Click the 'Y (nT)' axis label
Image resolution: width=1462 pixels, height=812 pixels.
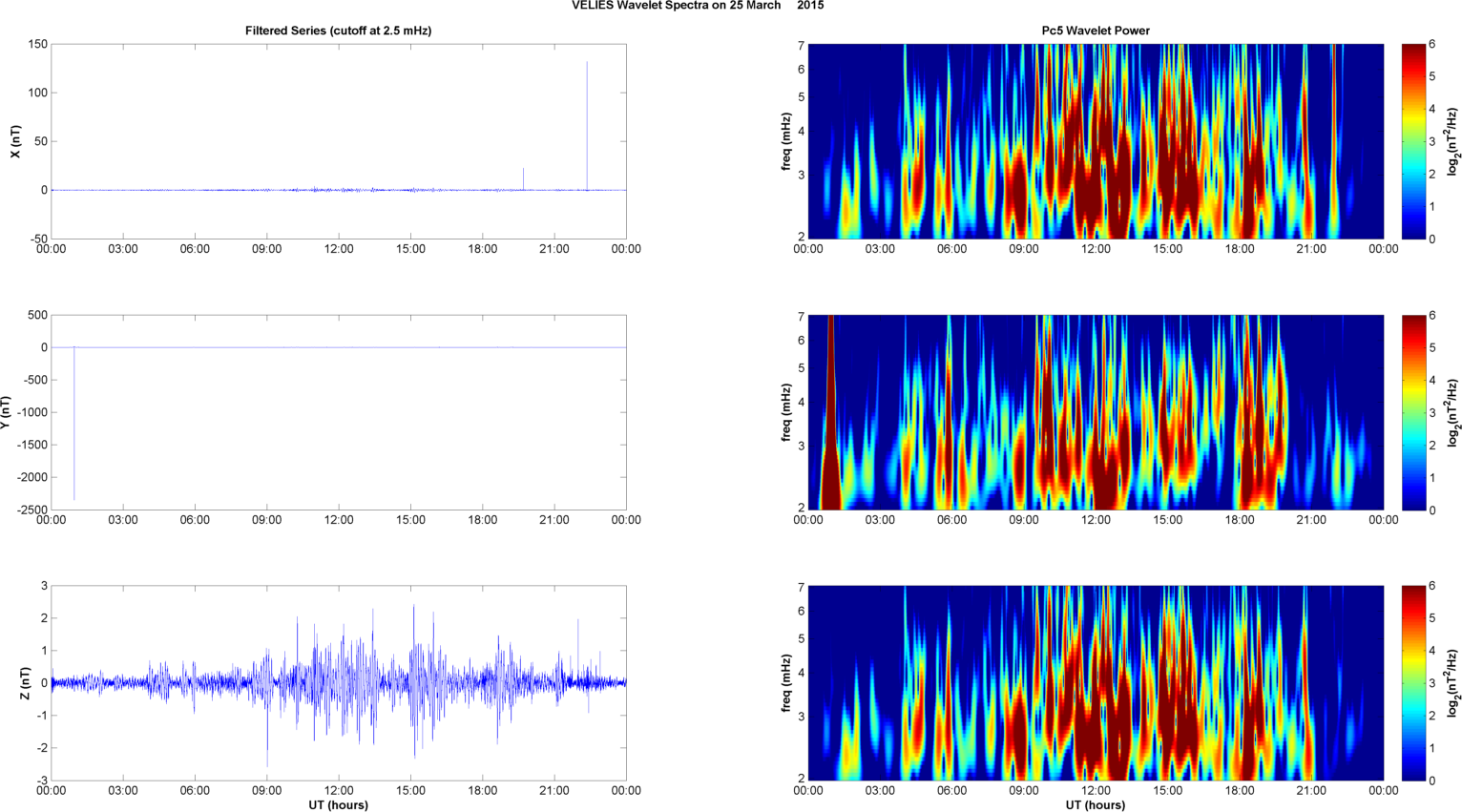pos(6,412)
